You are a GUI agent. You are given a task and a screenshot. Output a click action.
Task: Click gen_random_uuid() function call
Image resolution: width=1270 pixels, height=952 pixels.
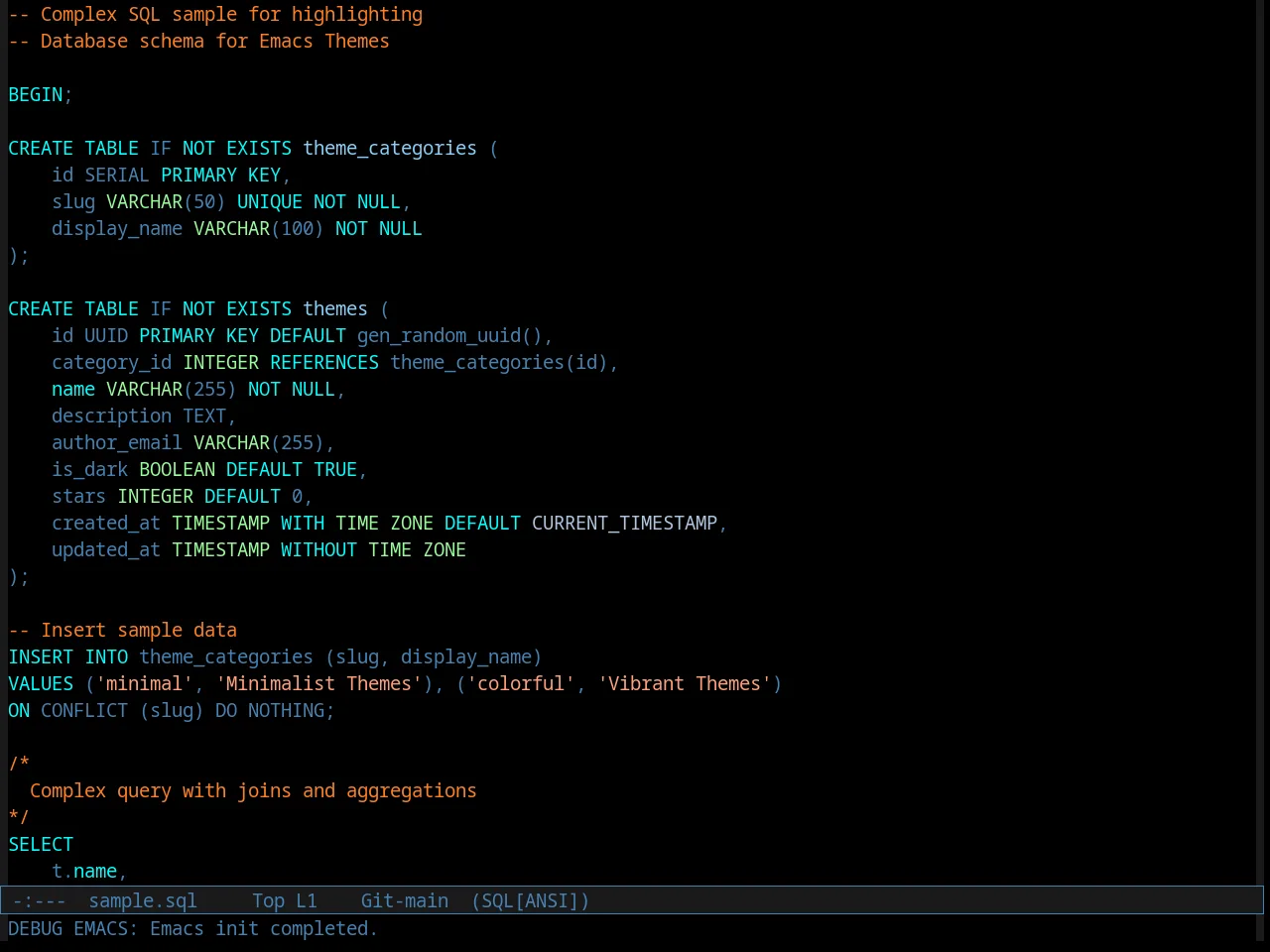[449, 335]
